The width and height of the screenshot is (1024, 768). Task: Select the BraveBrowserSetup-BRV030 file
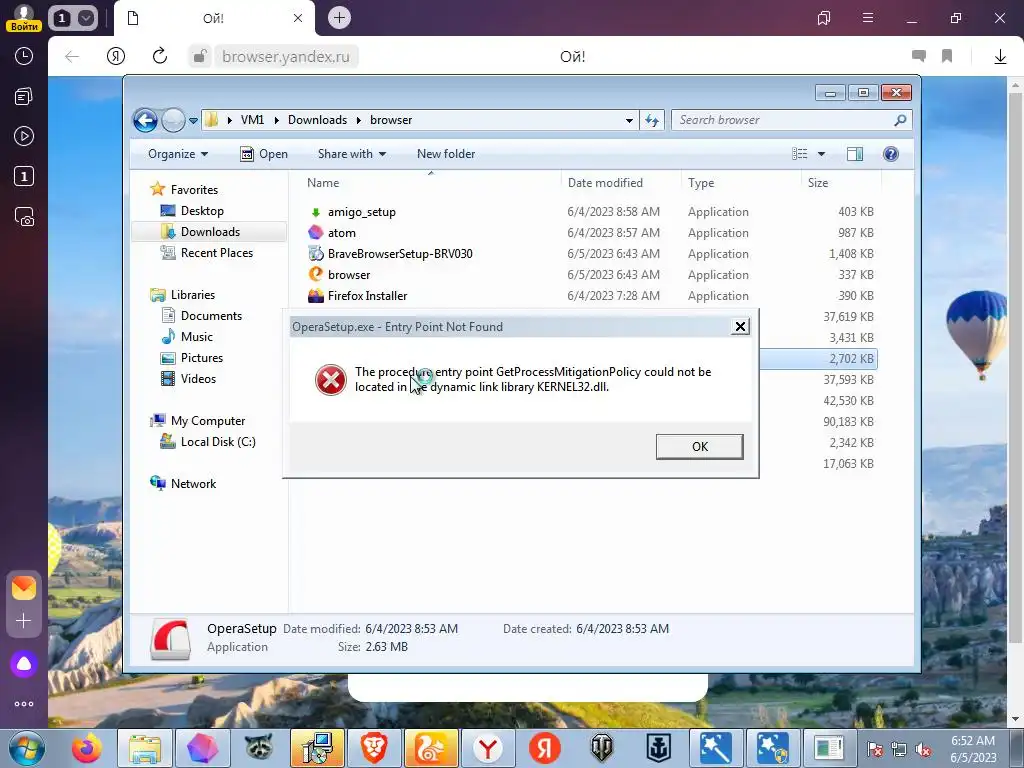pos(400,253)
